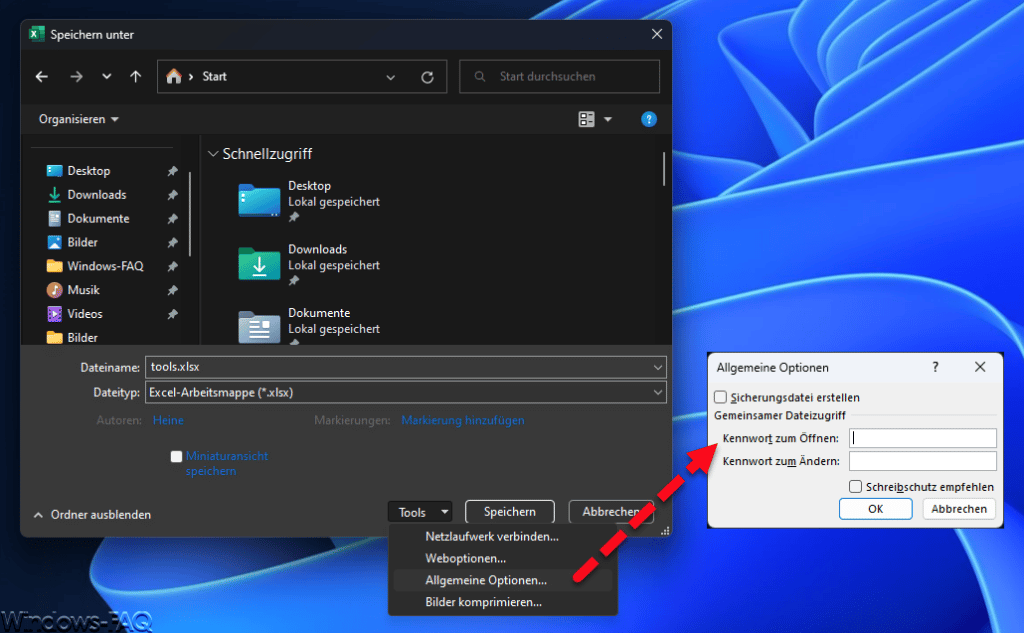
Task: Go back with the left arrow
Action: (42, 76)
